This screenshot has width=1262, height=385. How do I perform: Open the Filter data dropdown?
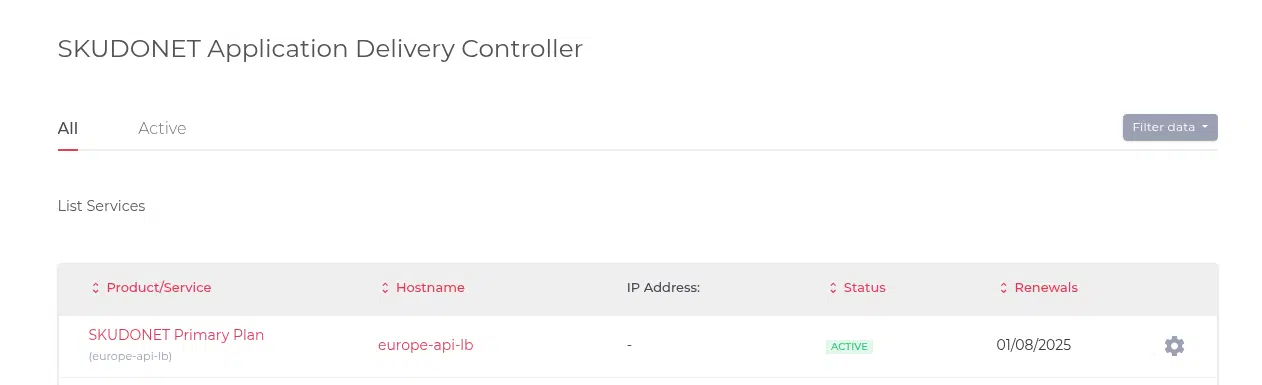1170,127
